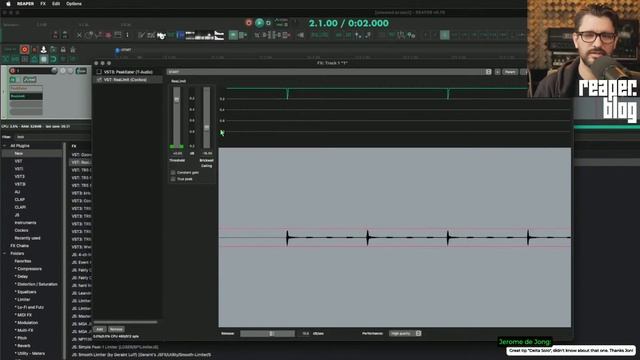The width and height of the screenshot is (640, 360).
Task: Click the download-arrow toolbar icon
Action: [x=44, y=49]
